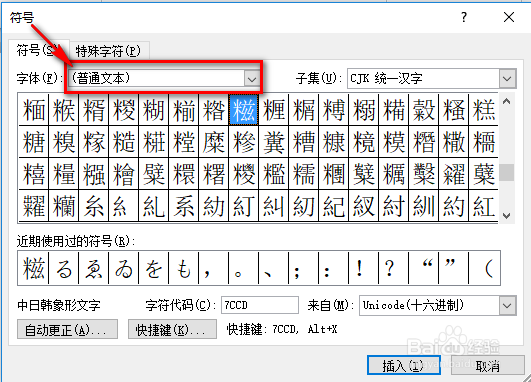Expand the 子集 subset dropdown arrow
This screenshot has height=382, width=531.
pos(507,79)
